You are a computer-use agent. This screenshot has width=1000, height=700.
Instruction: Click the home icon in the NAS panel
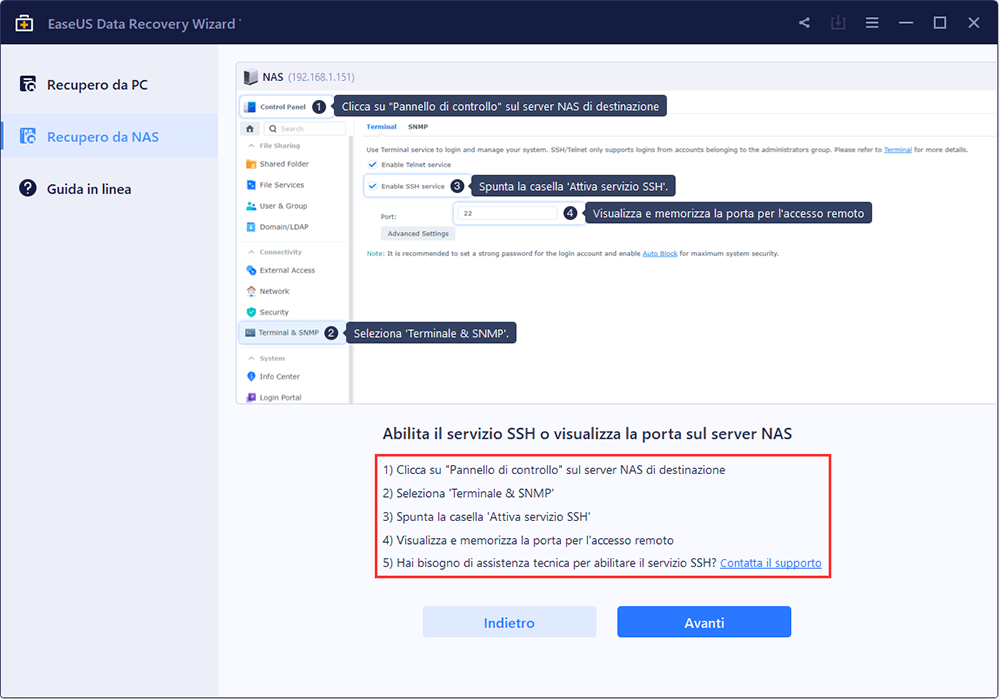pos(250,129)
